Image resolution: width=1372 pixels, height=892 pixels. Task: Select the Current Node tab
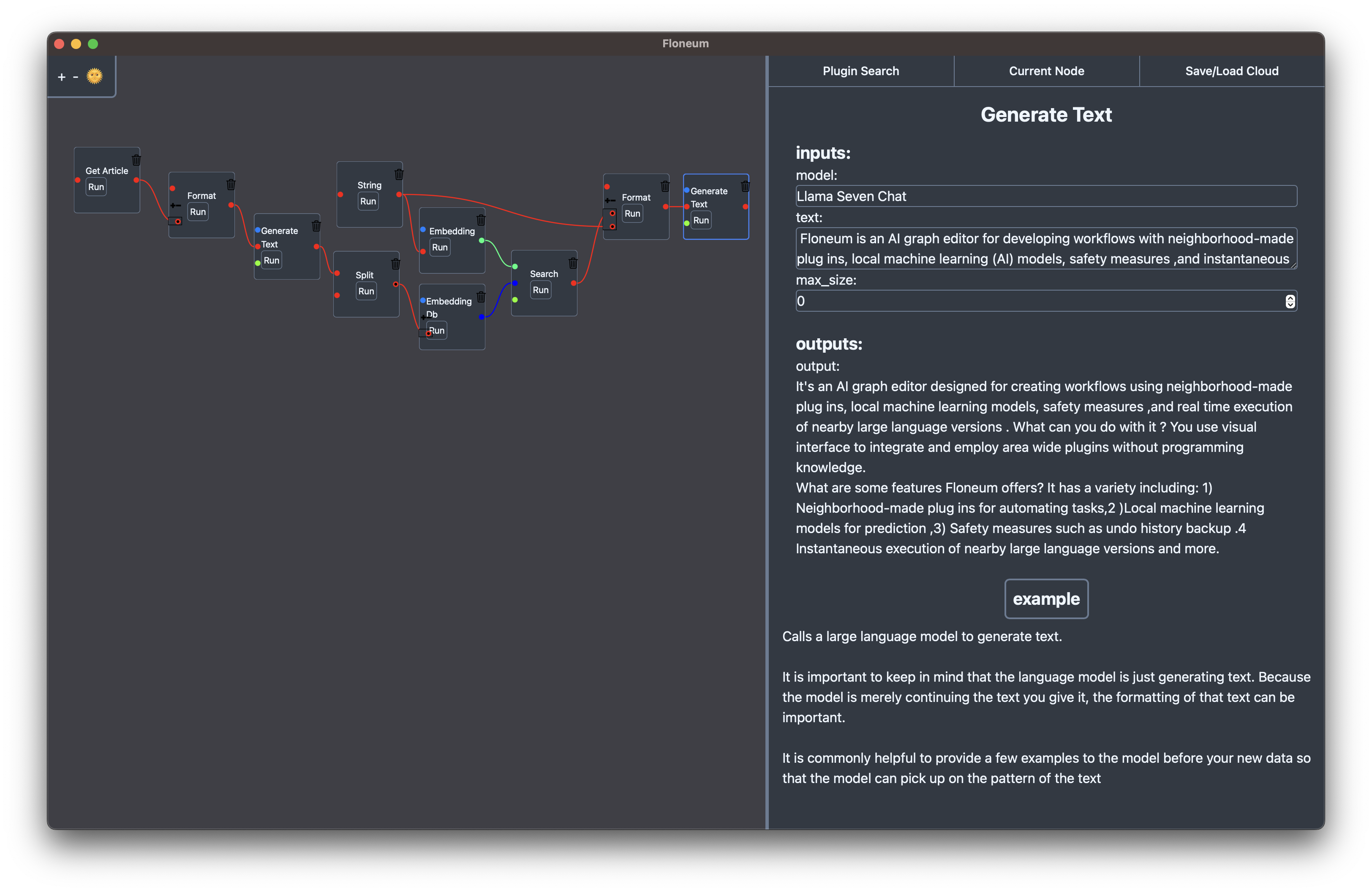click(x=1046, y=70)
